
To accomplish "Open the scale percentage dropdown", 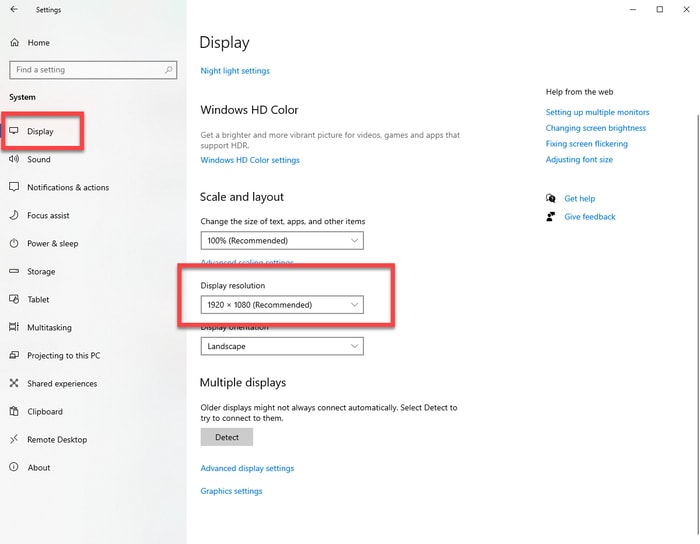I will tap(282, 241).
